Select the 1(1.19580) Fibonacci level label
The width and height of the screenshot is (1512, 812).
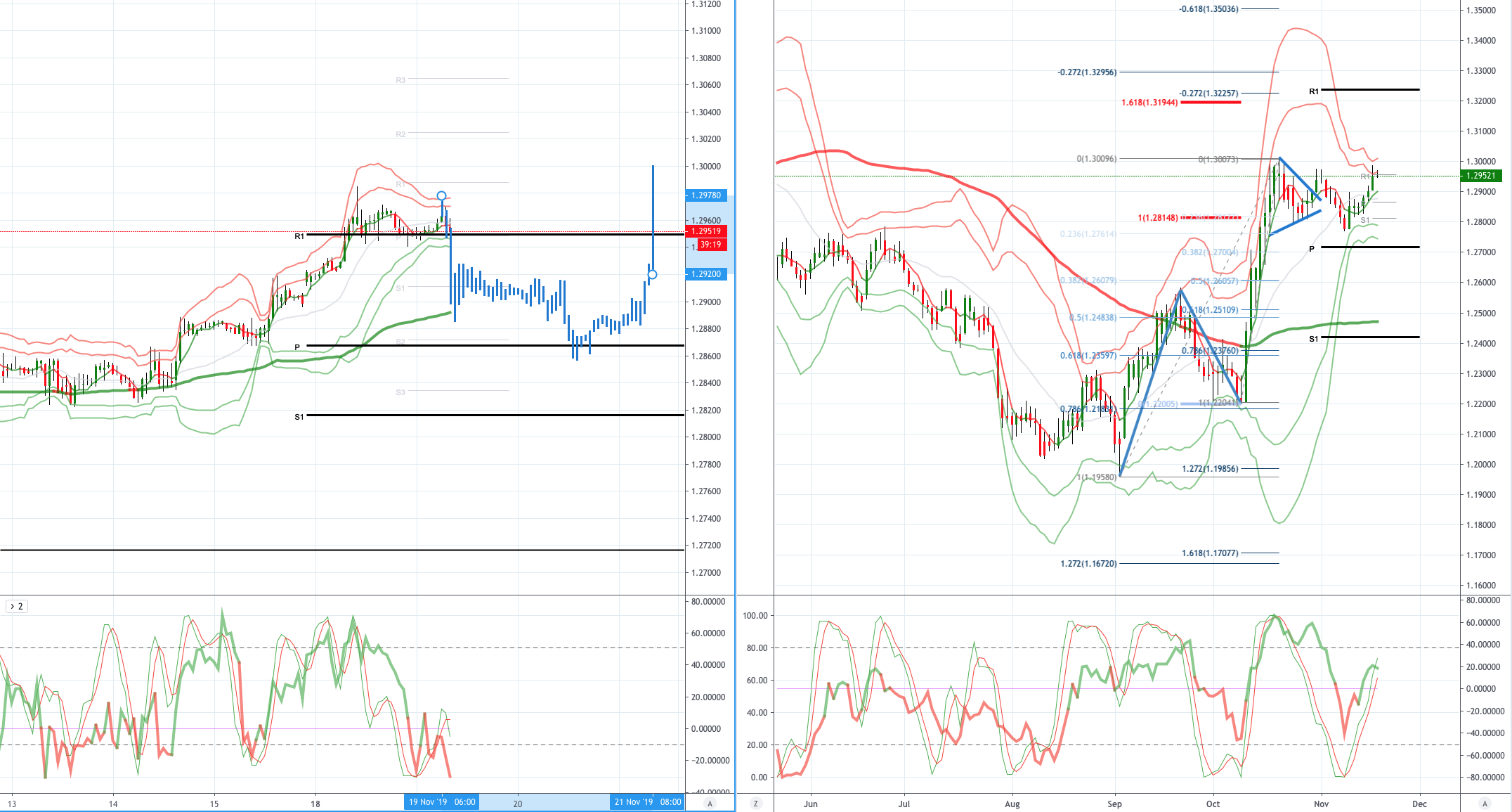point(1096,477)
